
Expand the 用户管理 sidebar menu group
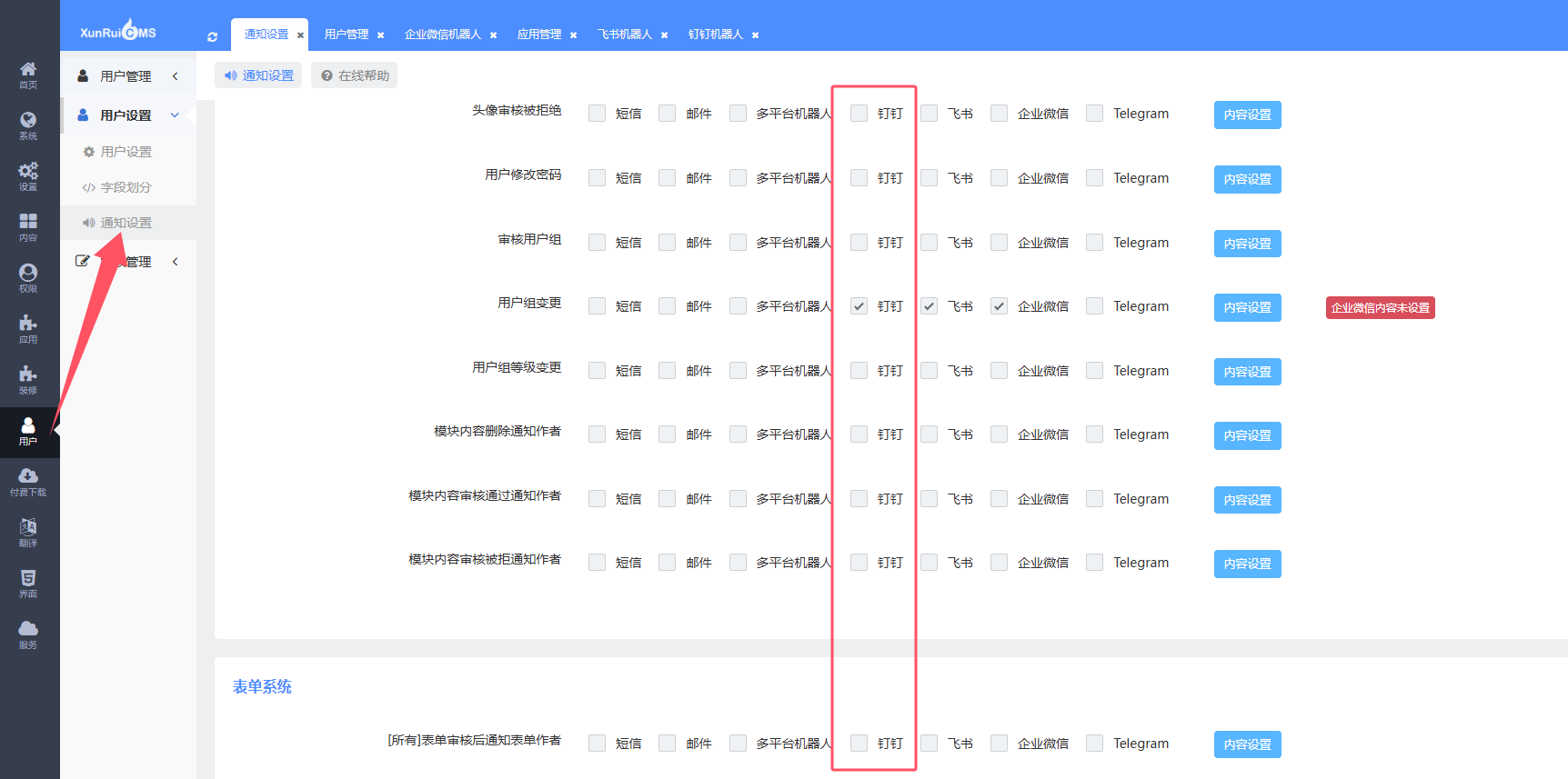[127, 76]
